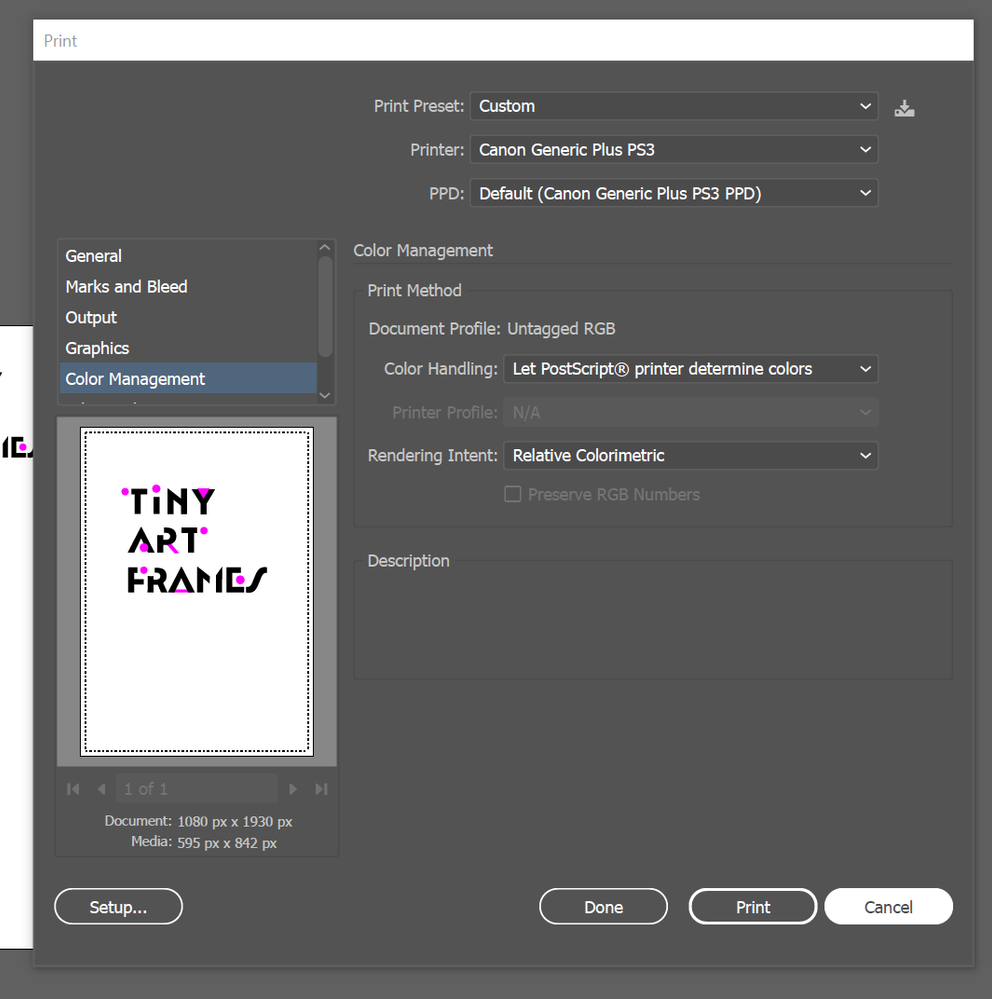Open the Graphics settings panel
Image resolution: width=992 pixels, height=999 pixels.
(x=97, y=348)
